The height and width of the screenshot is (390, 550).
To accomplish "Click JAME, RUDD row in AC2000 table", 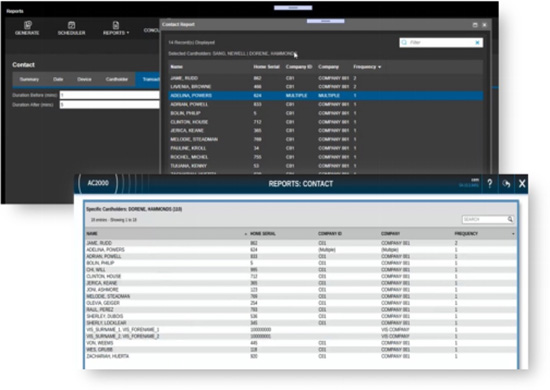I will click(x=301, y=243).
